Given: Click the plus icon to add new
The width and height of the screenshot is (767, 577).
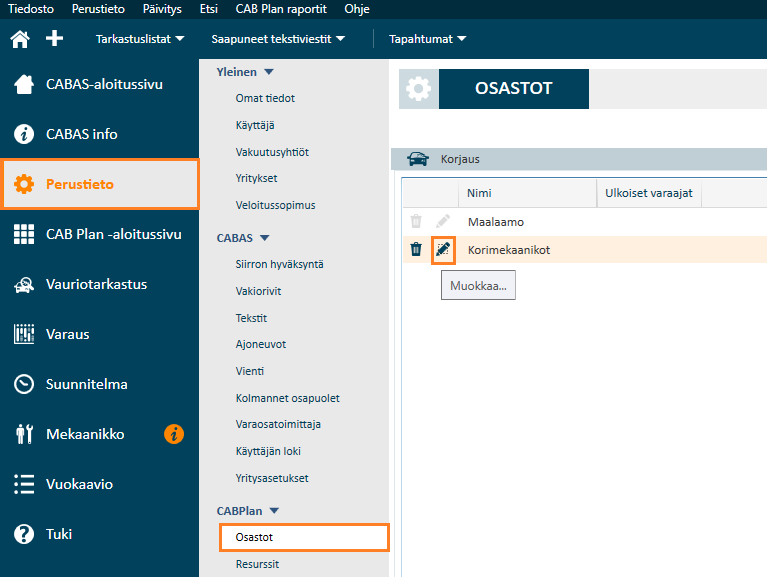Looking at the screenshot, I should pos(54,38).
